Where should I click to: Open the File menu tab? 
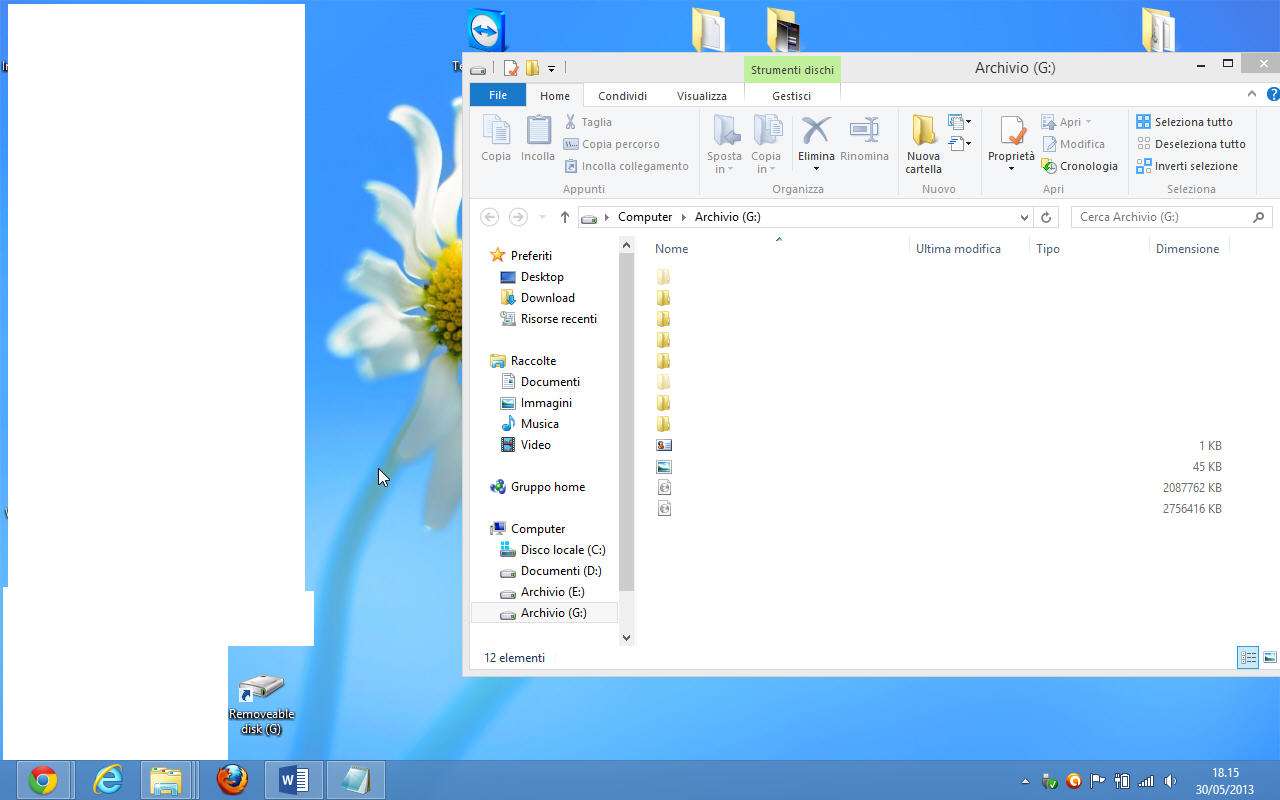497,95
